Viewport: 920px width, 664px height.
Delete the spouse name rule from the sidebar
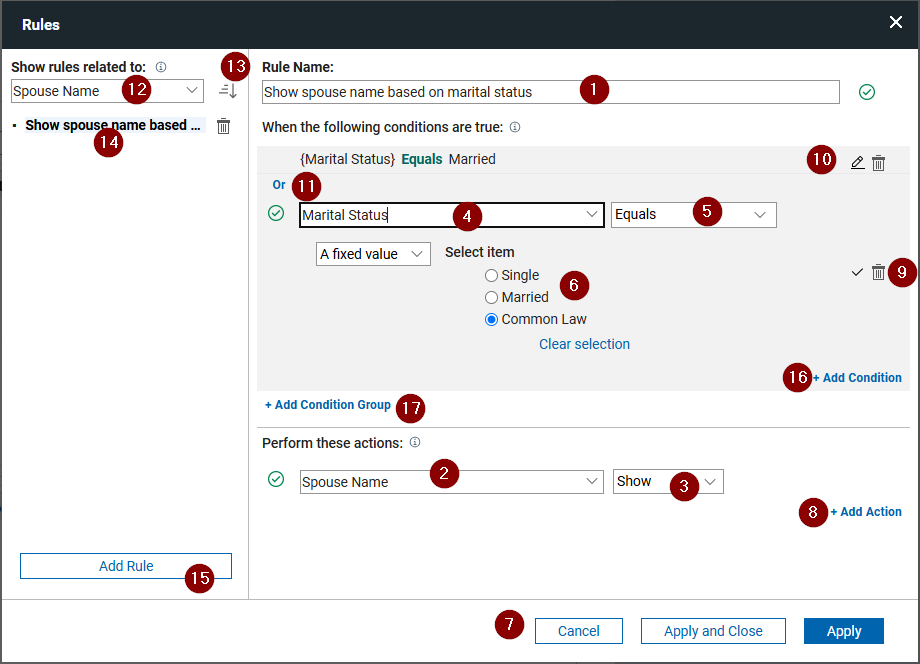click(223, 125)
